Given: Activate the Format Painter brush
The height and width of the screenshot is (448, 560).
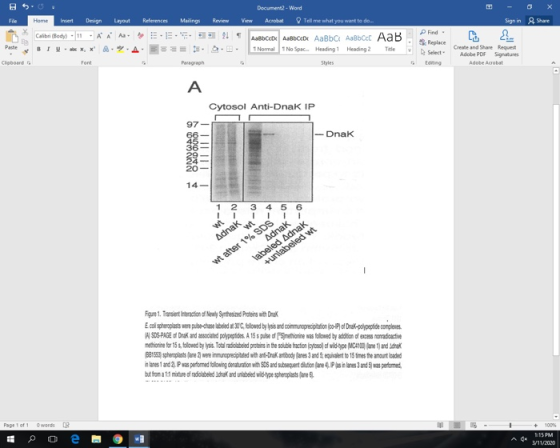Looking at the screenshot, I should (25, 52).
